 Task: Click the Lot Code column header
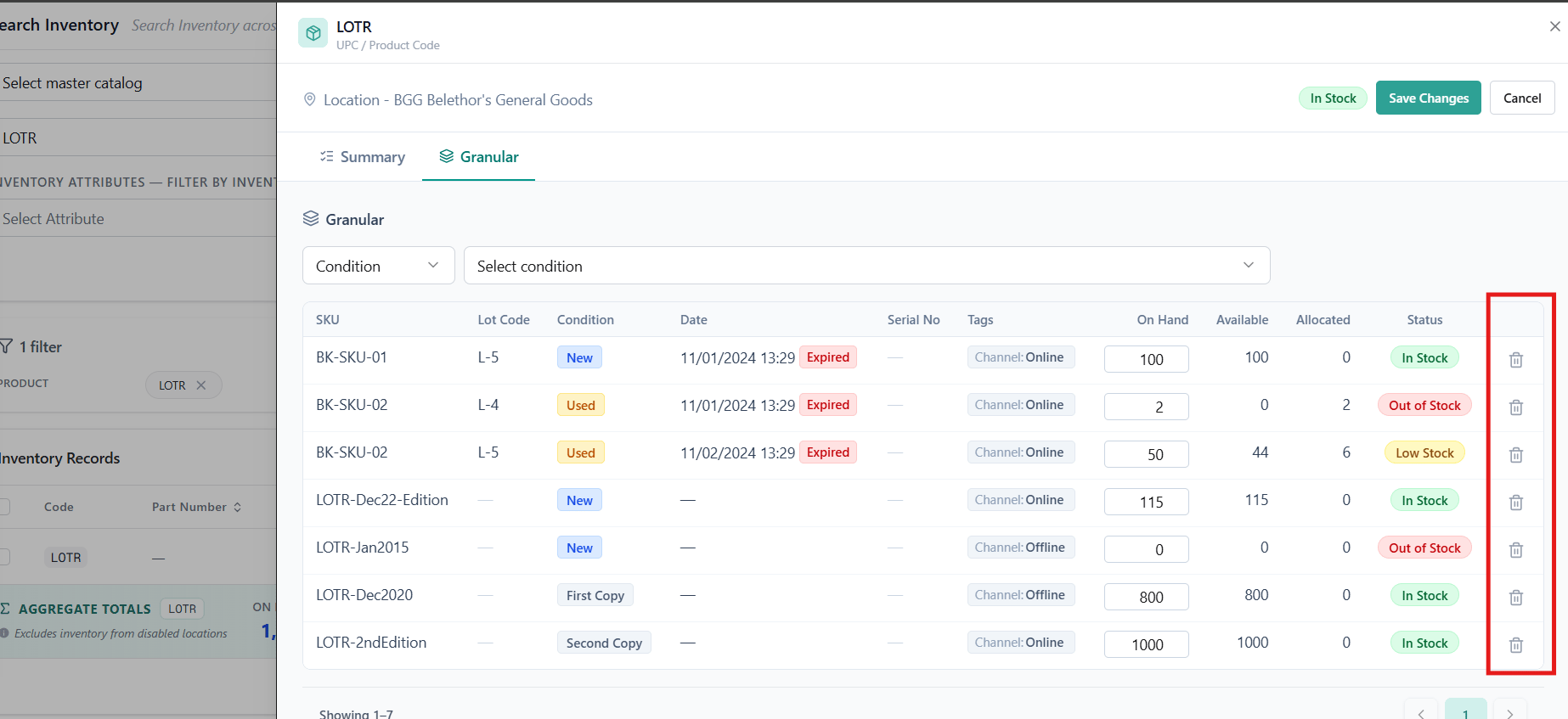coord(504,320)
